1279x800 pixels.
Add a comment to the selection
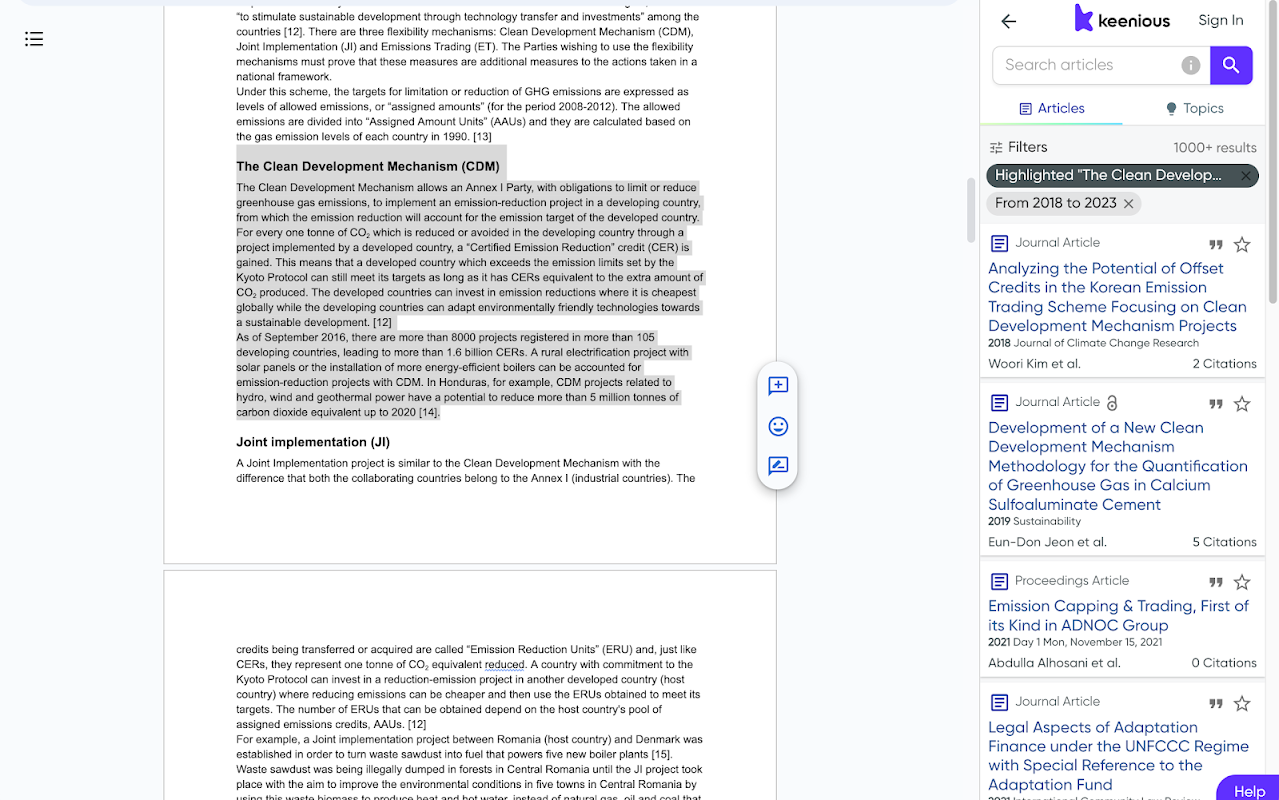pos(778,386)
